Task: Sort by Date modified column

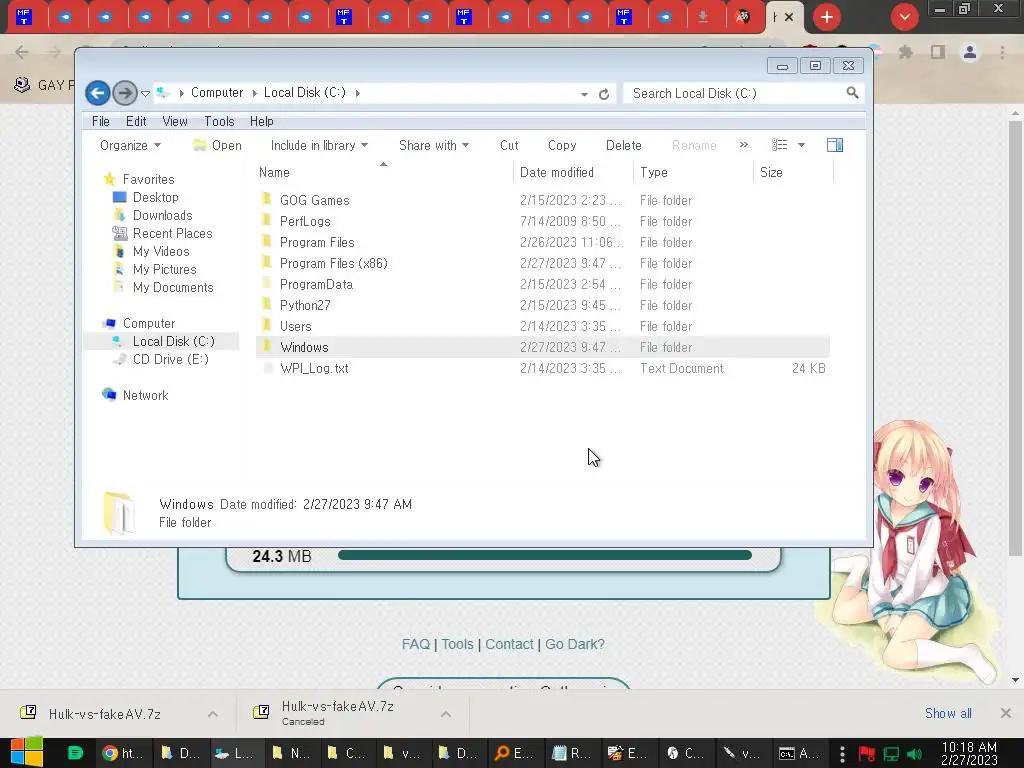Action: 572,172
